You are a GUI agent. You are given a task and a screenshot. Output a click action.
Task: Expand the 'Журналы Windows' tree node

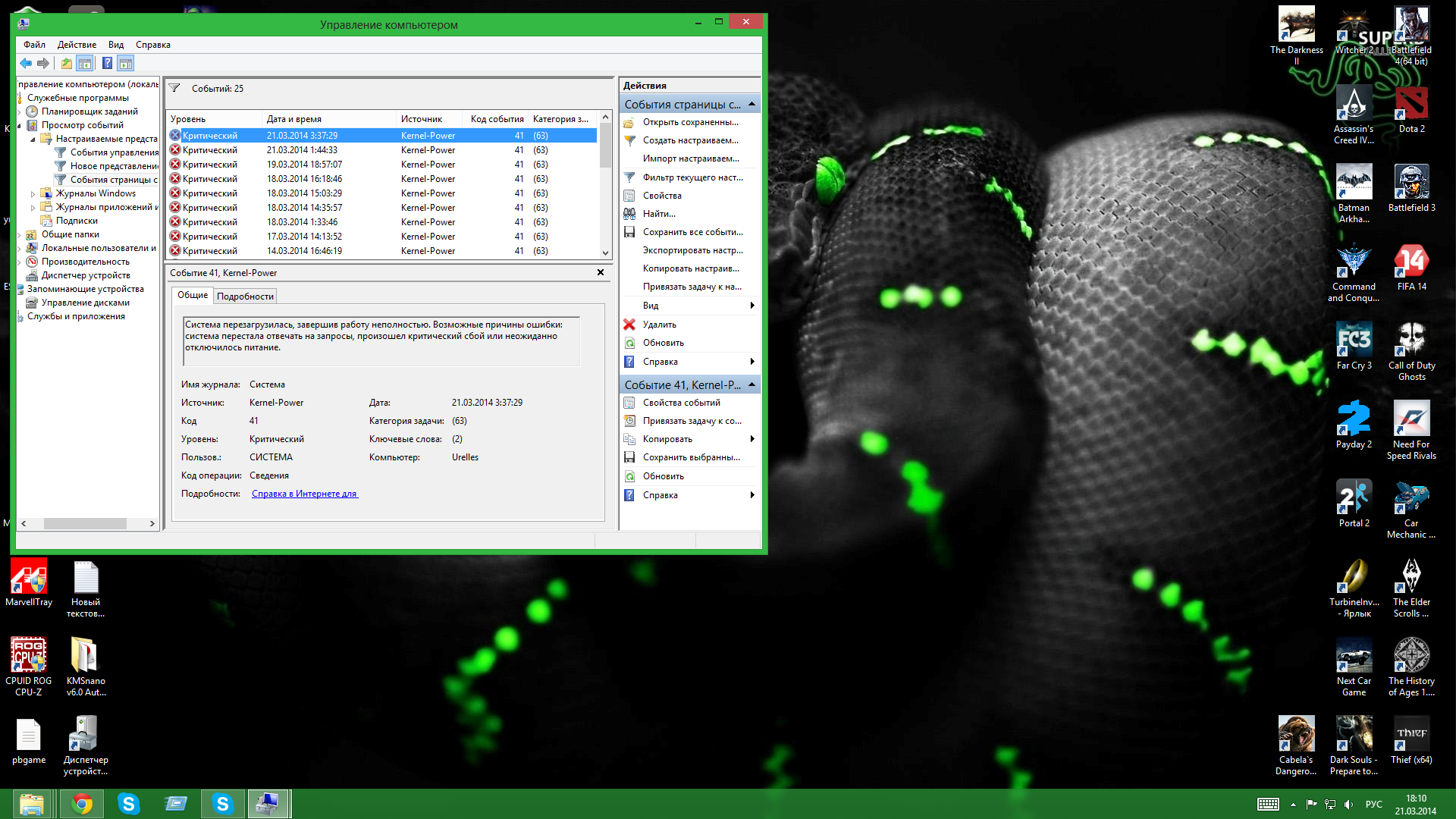(x=33, y=194)
